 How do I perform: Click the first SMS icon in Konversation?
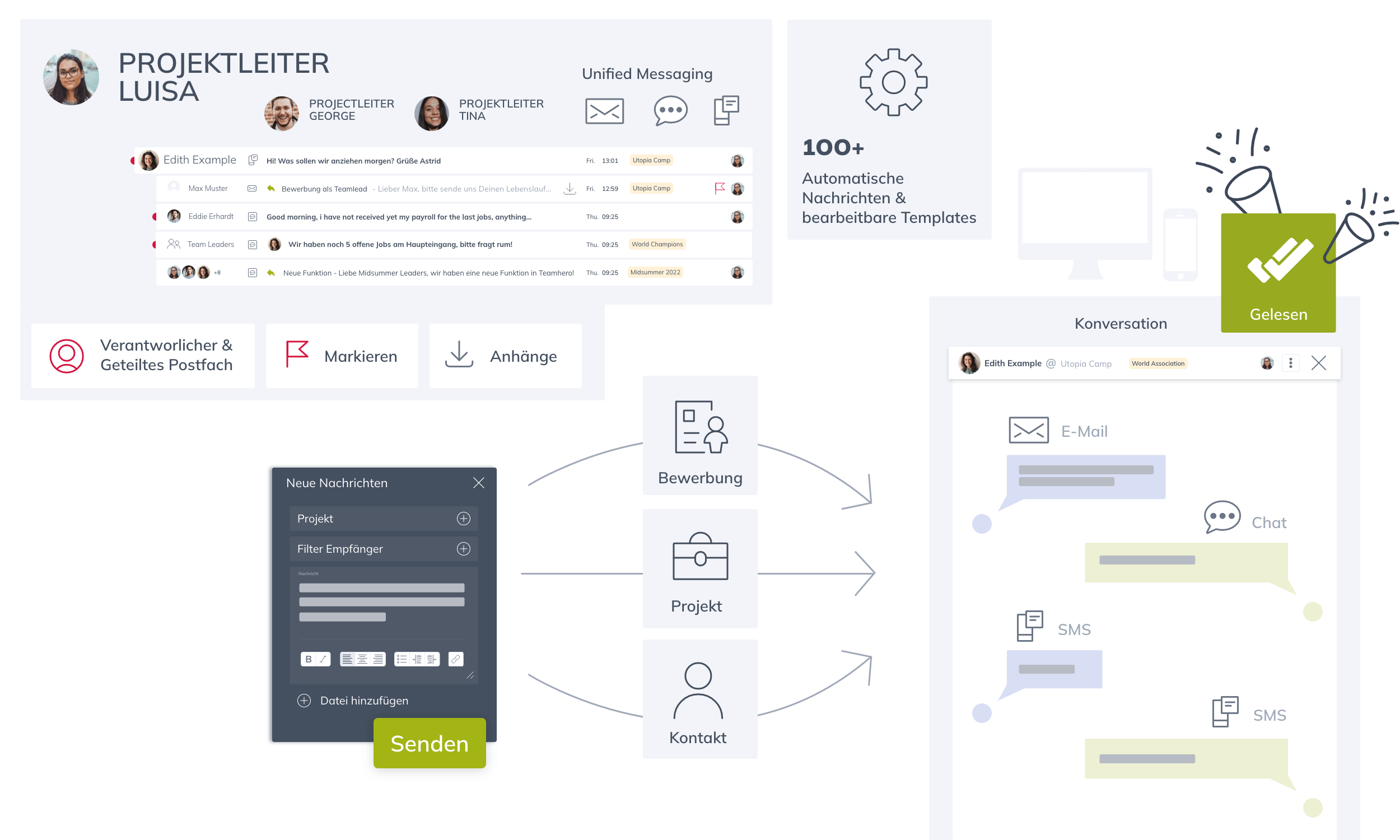coord(1029,625)
